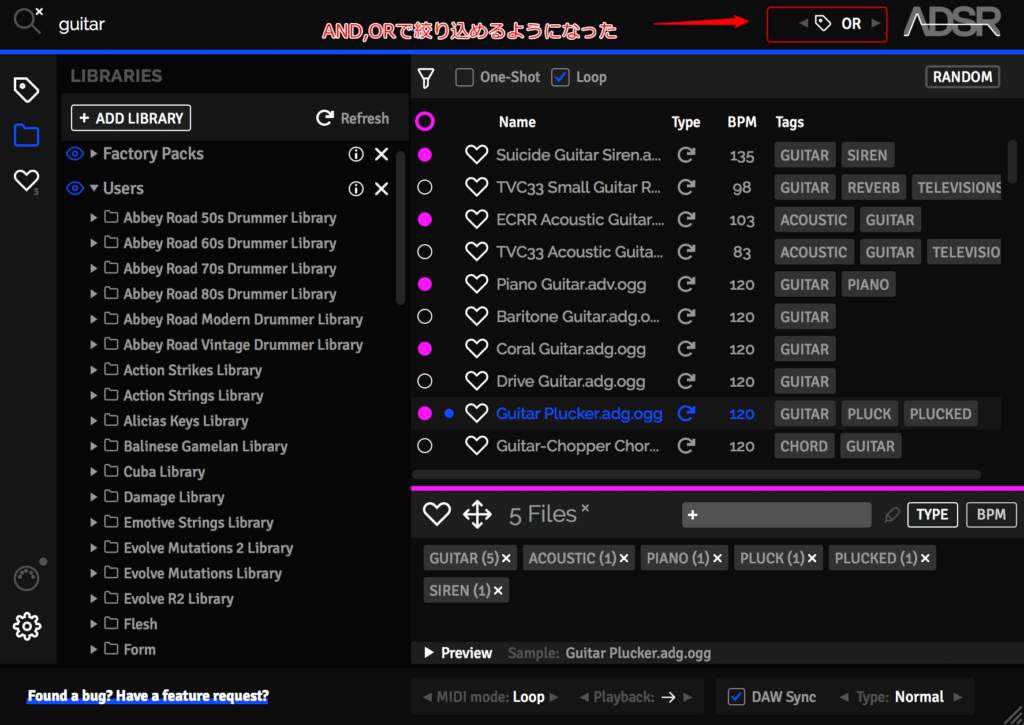Favorite the Piano Guitar.adv.ogg sample
The width and height of the screenshot is (1024, 725).
pyautogui.click(x=477, y=285)
